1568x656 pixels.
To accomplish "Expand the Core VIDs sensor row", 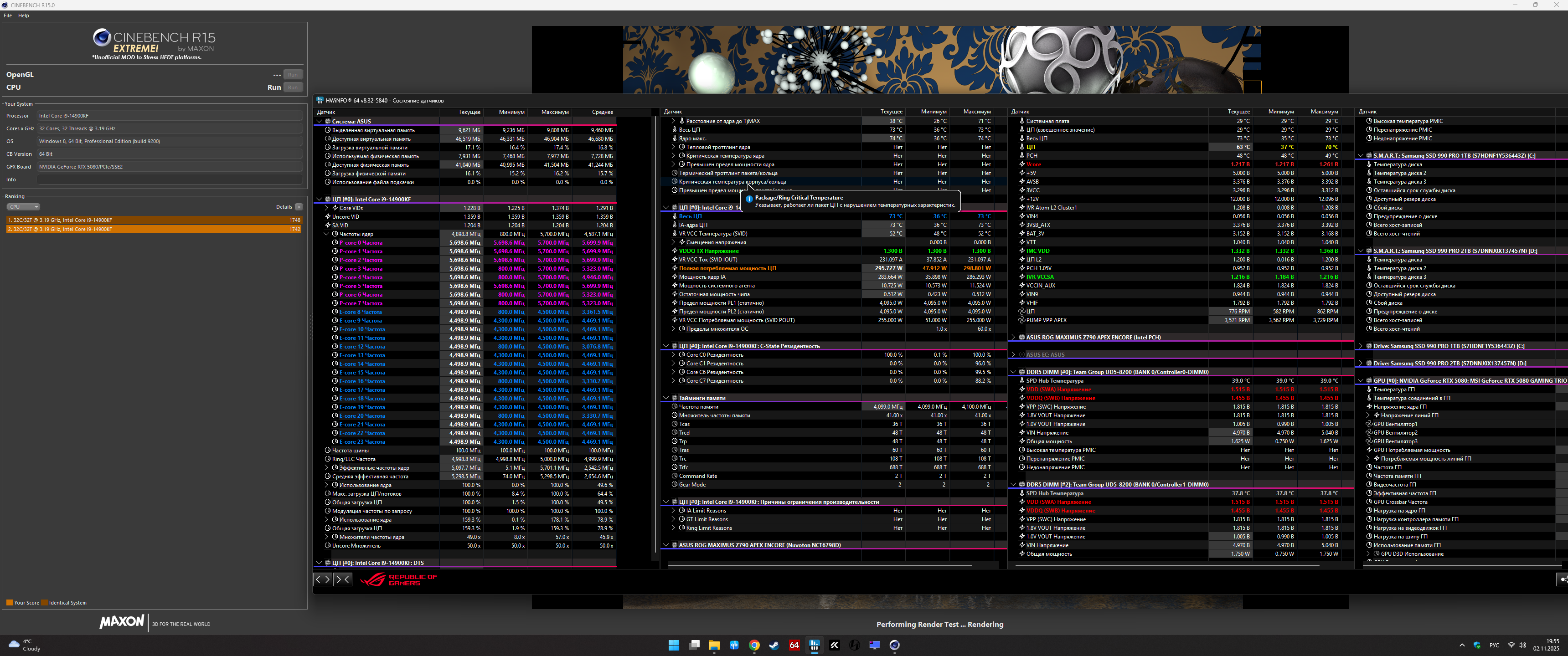I will pyautogui.click(x=327, y=208).
